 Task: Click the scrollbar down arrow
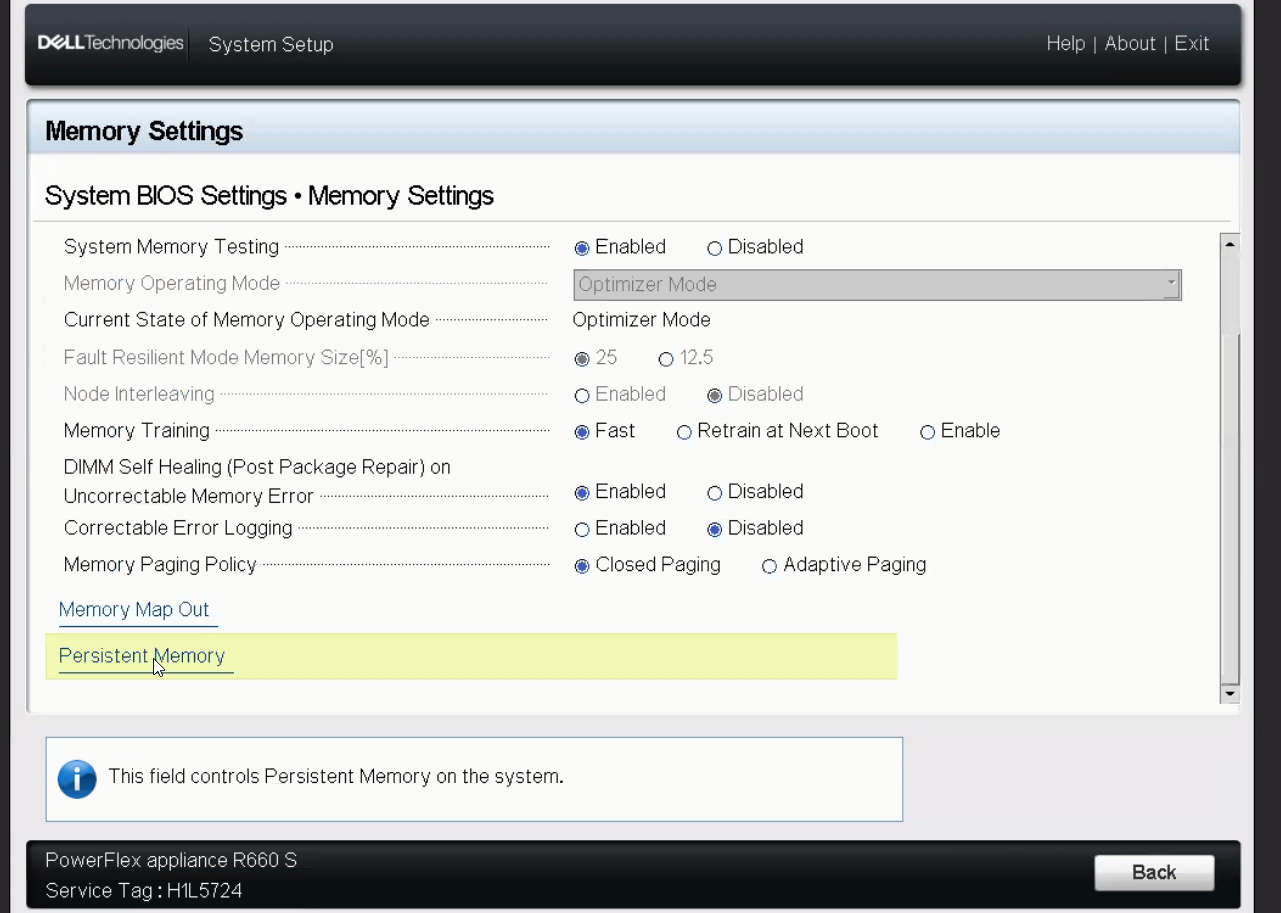1230,694
